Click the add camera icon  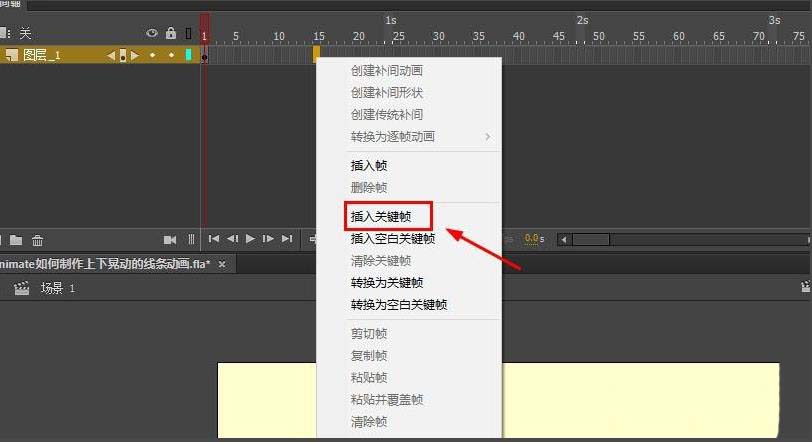170,240
